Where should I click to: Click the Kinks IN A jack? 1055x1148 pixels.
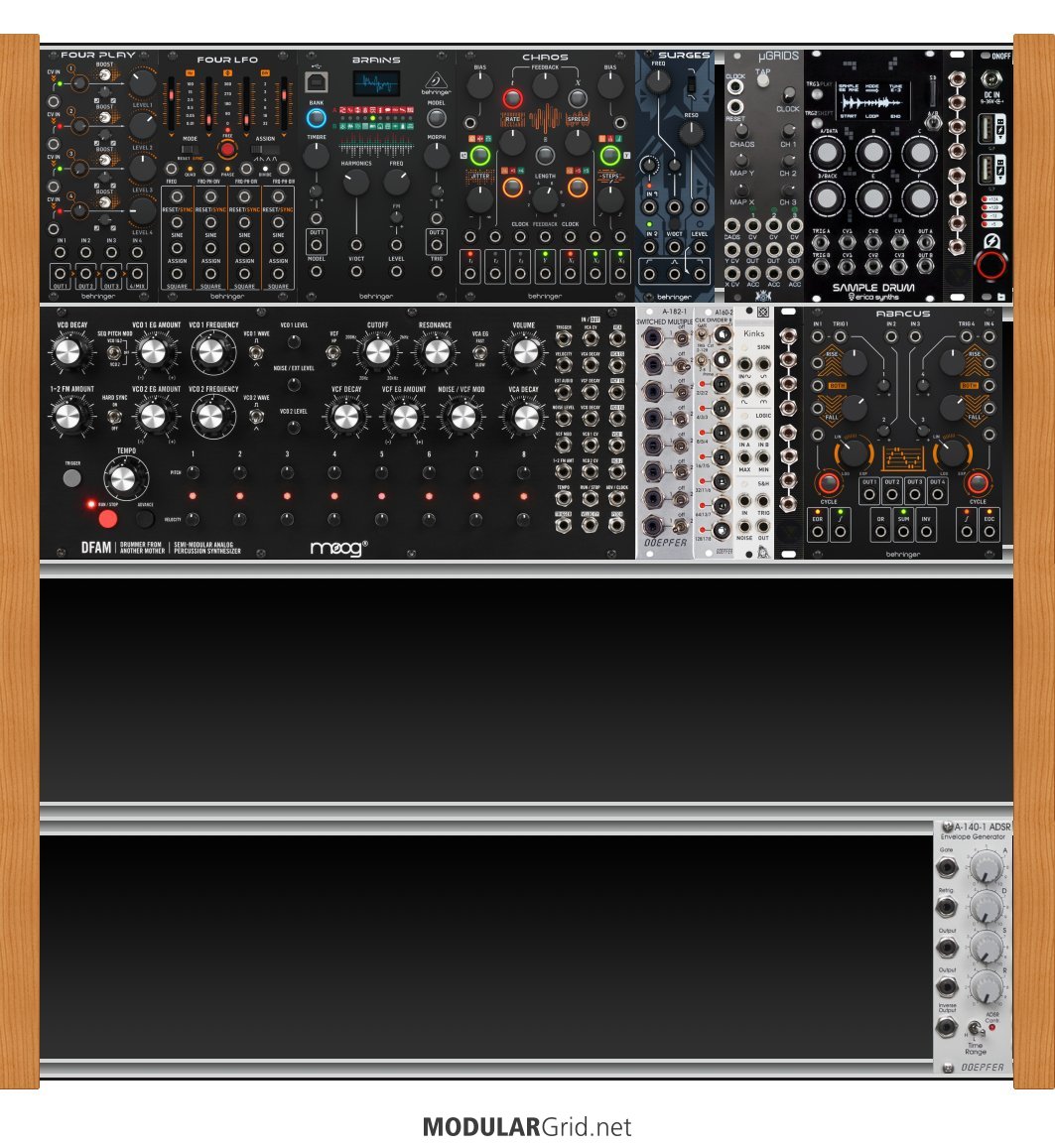[744, 433]
